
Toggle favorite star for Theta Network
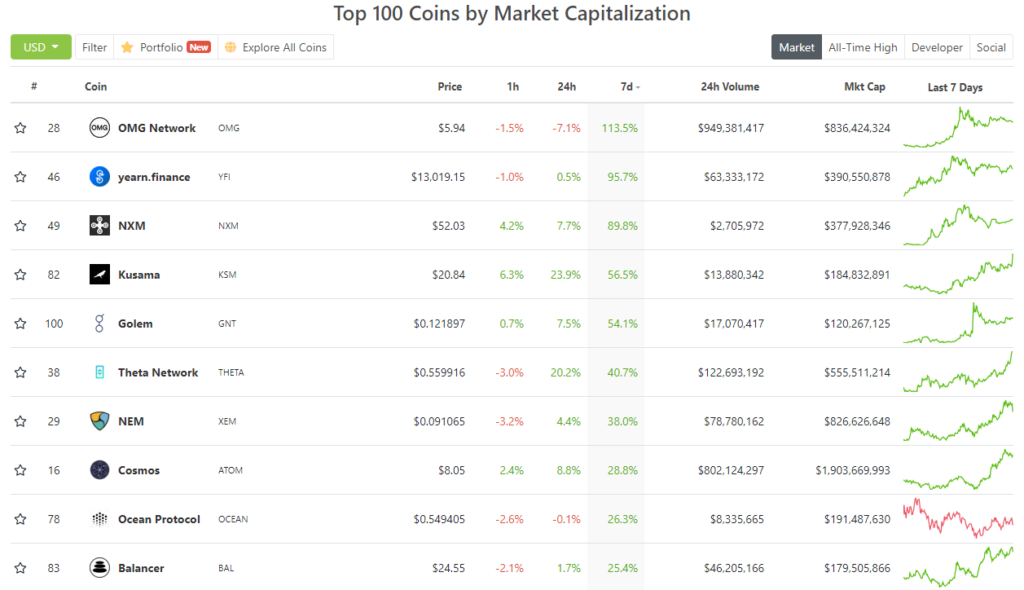(21, 372)
